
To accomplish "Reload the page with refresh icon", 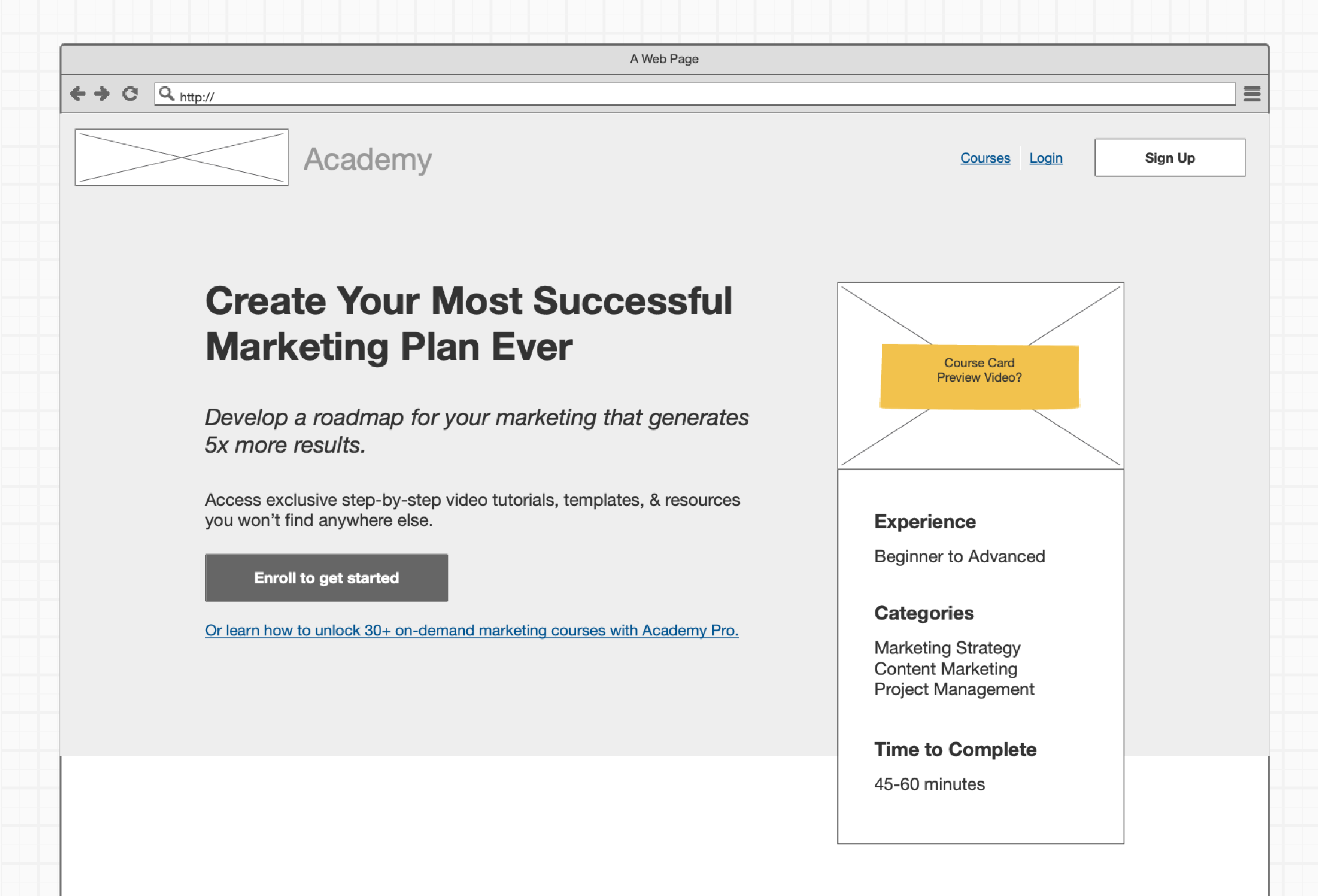I will pyautogui.click(x=130, y=94).
